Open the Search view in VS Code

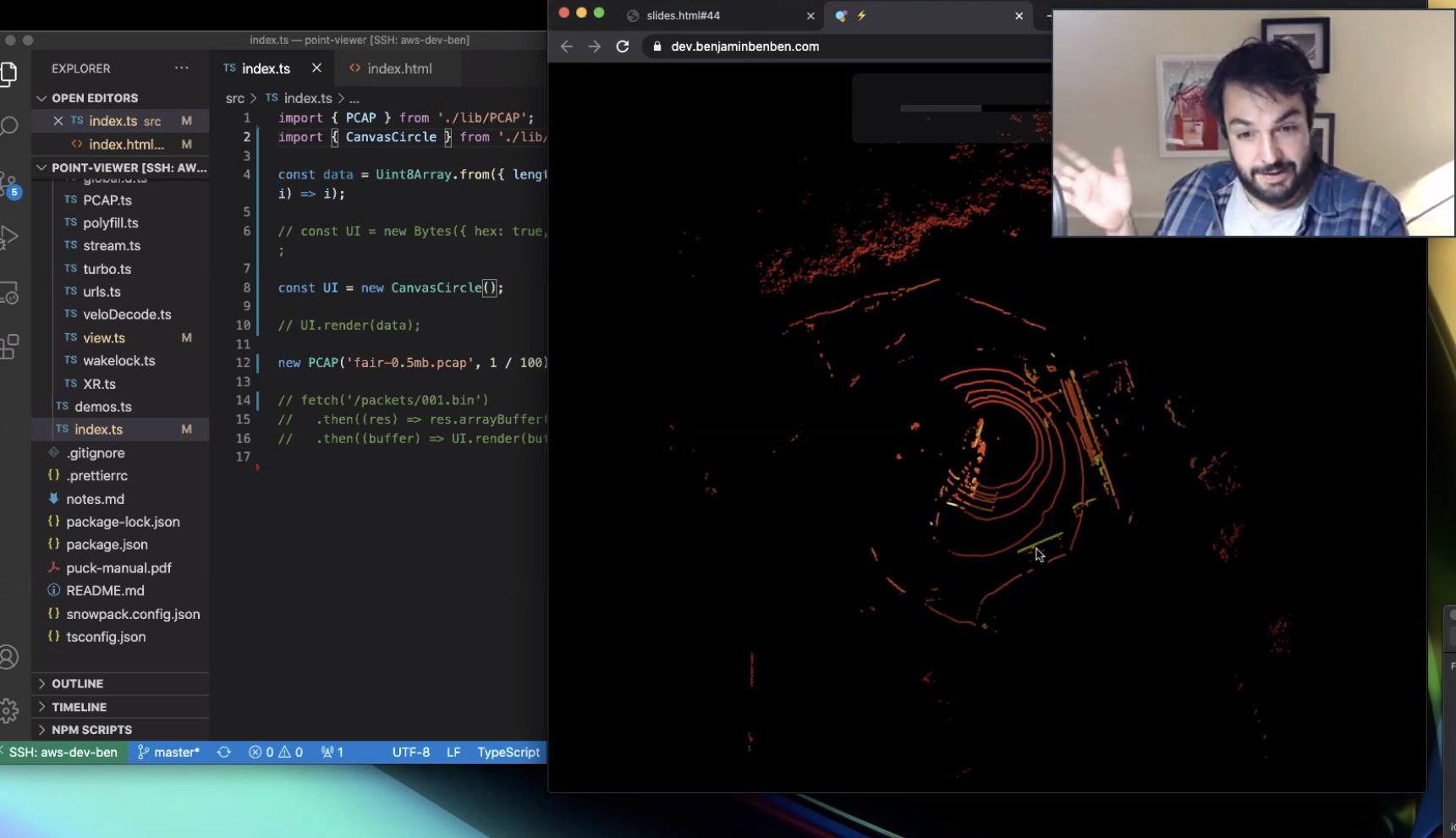(8, 127)
